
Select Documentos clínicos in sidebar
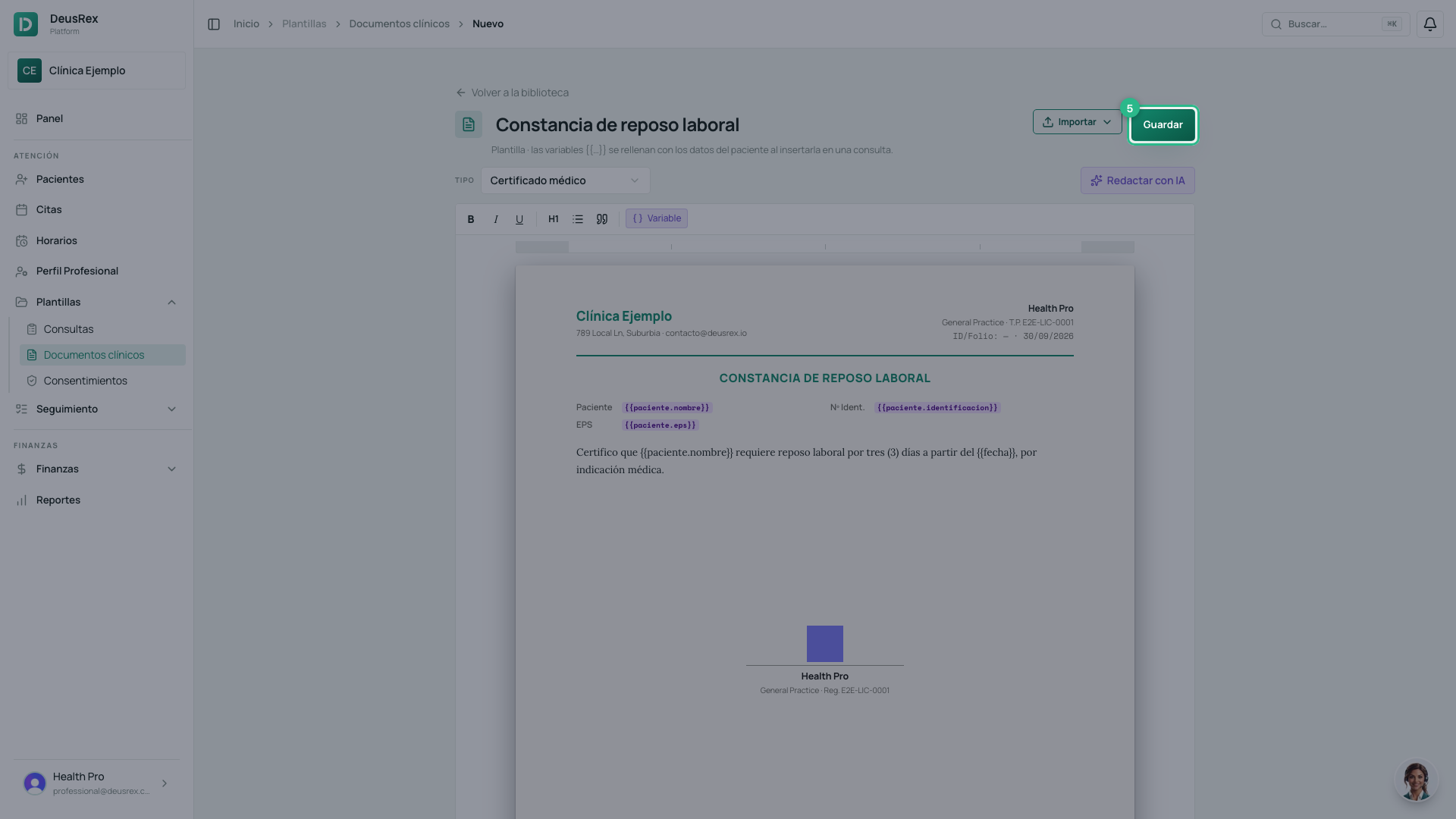(102, 355)
